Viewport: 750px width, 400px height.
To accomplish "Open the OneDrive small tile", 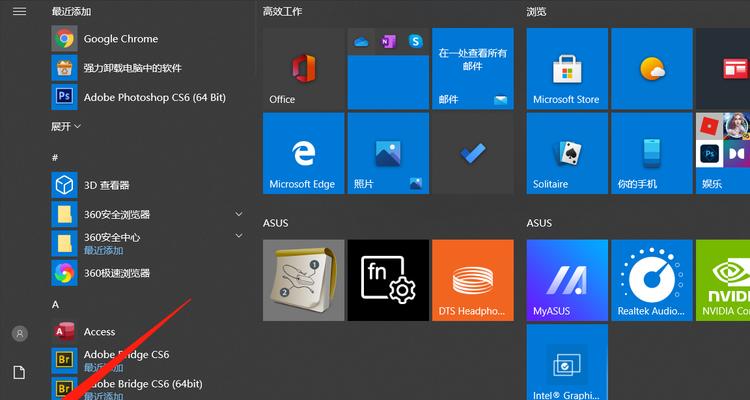I will pos(361,41).
